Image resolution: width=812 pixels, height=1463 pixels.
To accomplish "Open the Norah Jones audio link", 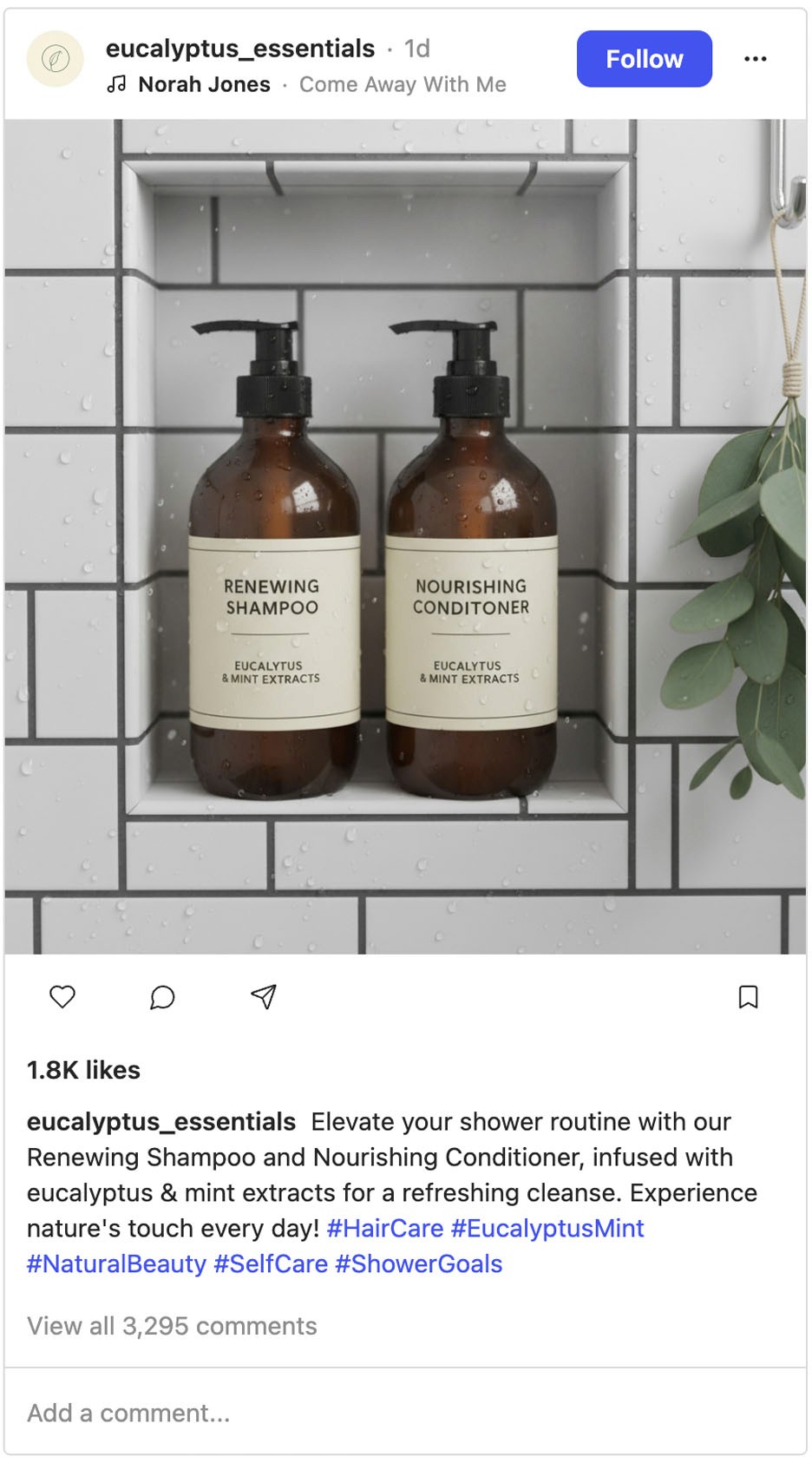I will 205,84.
